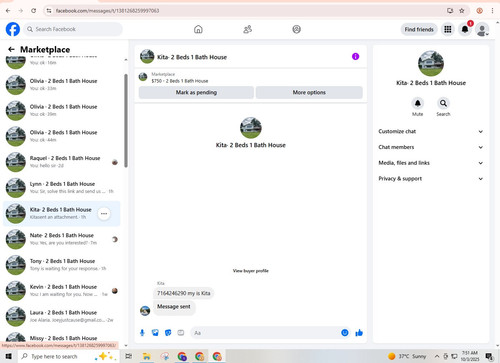The width and height of the screenshot is (500, 363).
Task: Open Olivia conversation from 39m ago
Action: (x=62, y=110)
